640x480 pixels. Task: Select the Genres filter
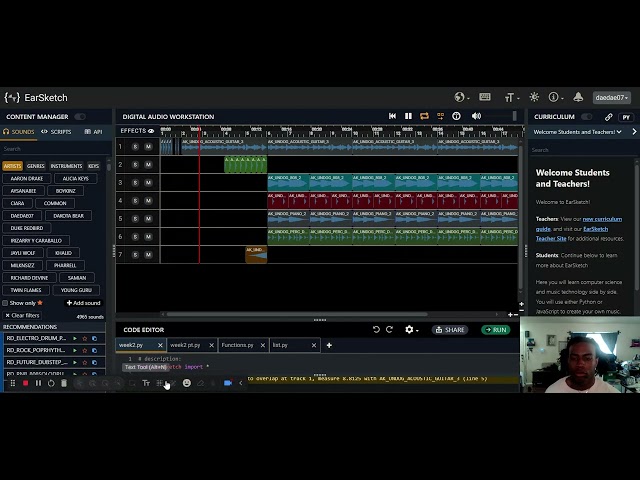point(36,166)
